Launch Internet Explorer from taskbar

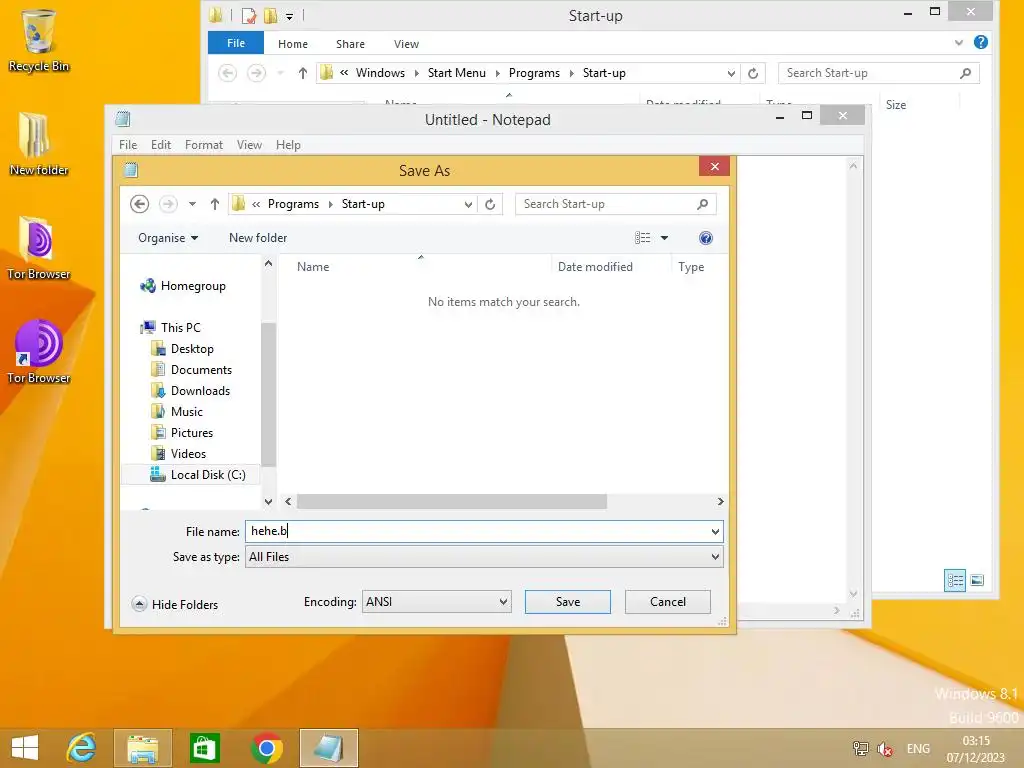click(82, 748)
